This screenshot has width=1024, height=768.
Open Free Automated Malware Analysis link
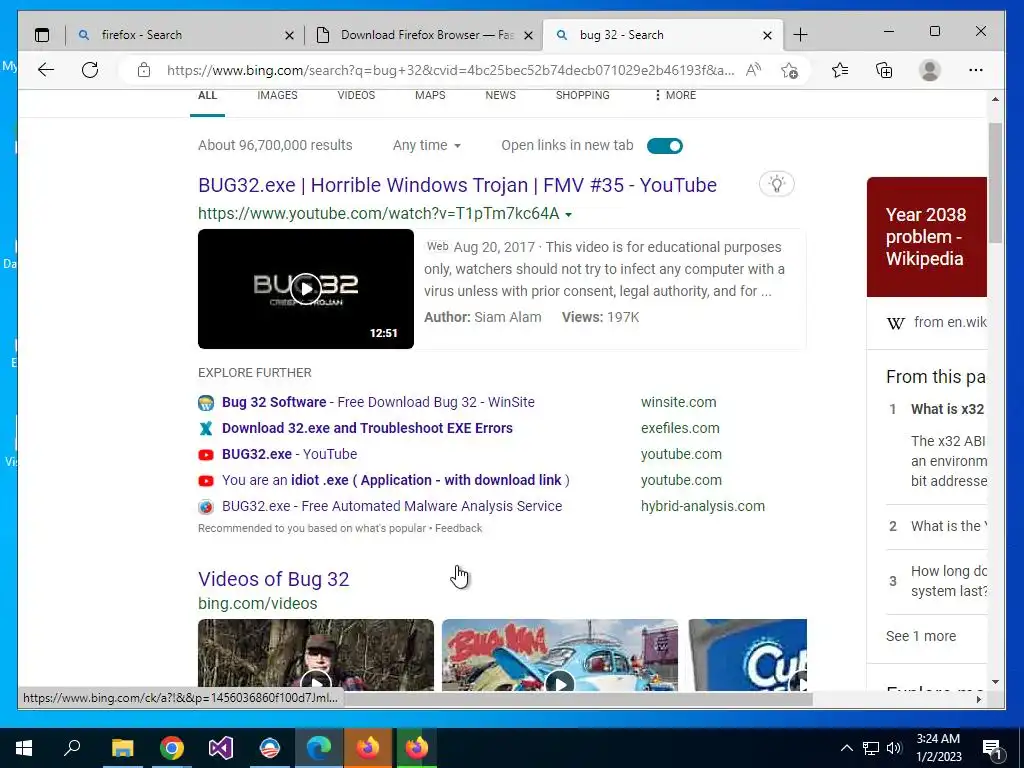click(392, 507)
